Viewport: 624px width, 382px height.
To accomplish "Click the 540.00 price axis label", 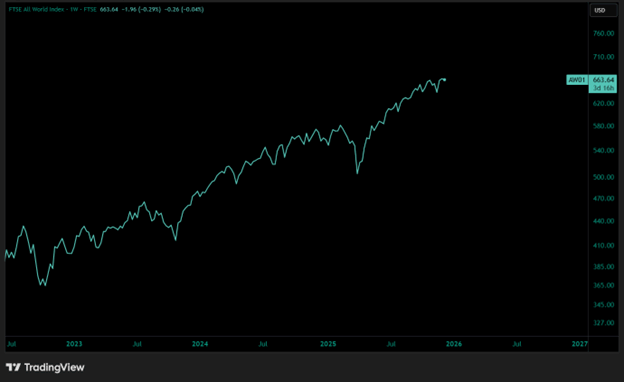I will [x=603, y=150].
